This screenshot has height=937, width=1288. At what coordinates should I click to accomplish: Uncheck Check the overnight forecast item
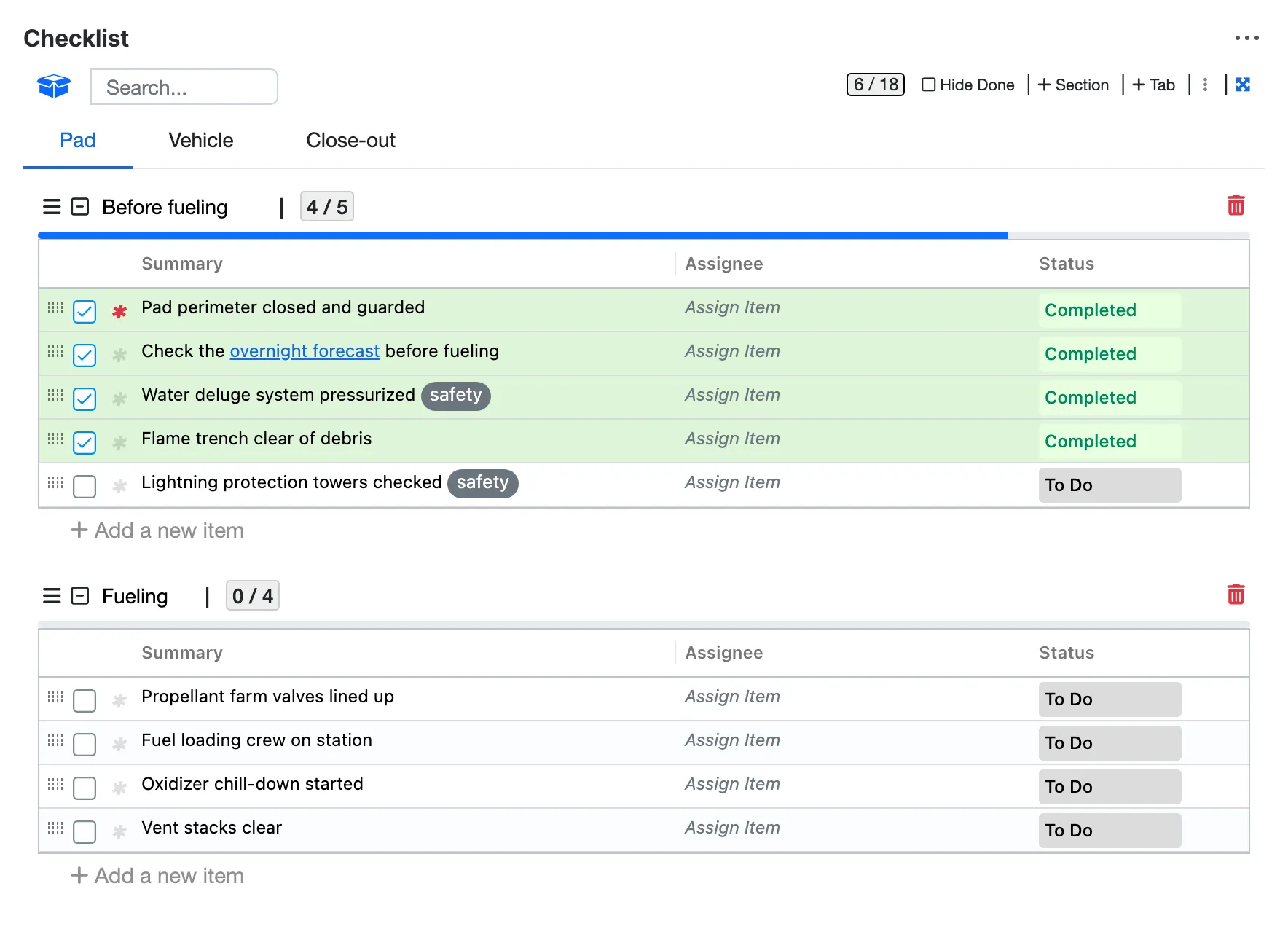click(x=85, y=356)
